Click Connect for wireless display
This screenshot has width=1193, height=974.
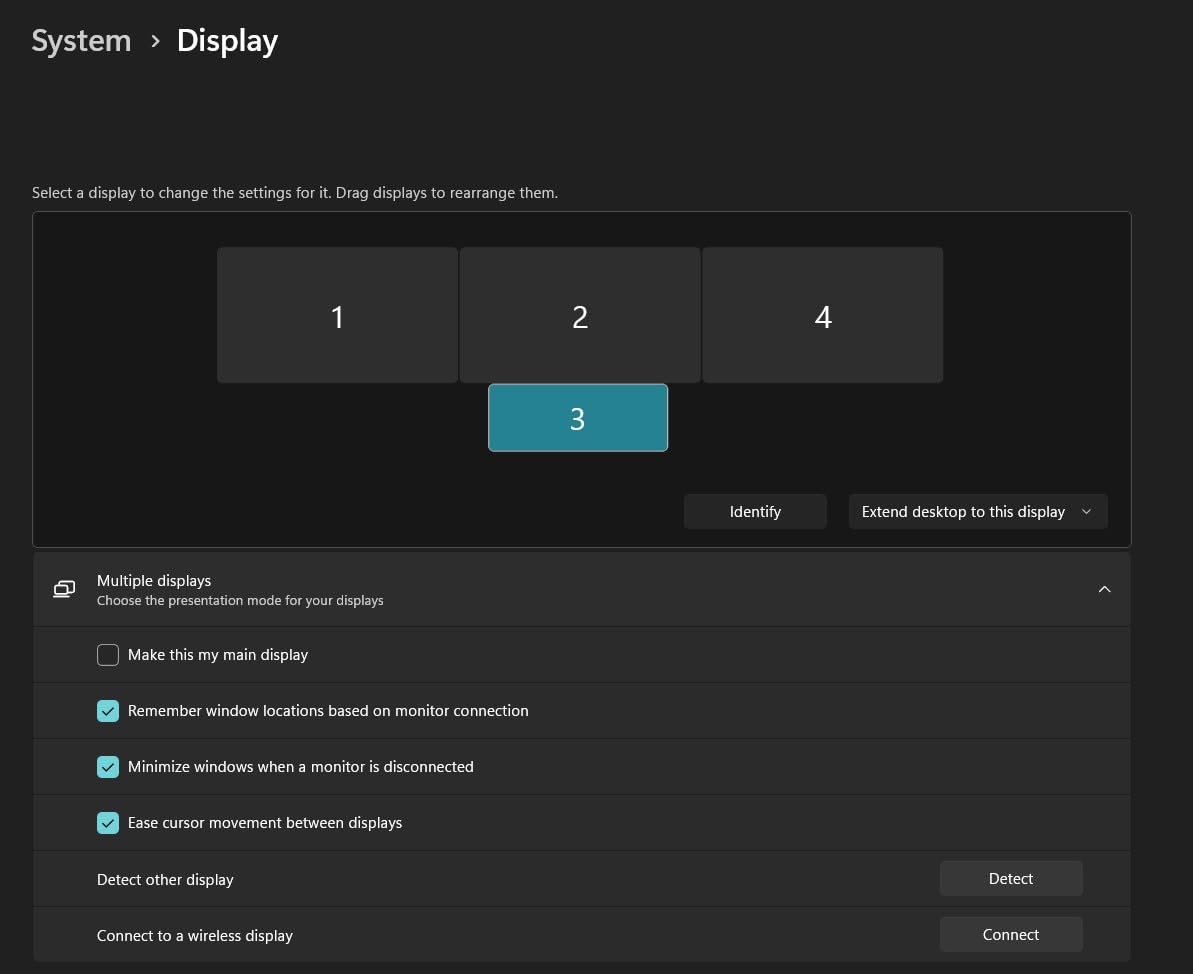[x=1010, y=934]
